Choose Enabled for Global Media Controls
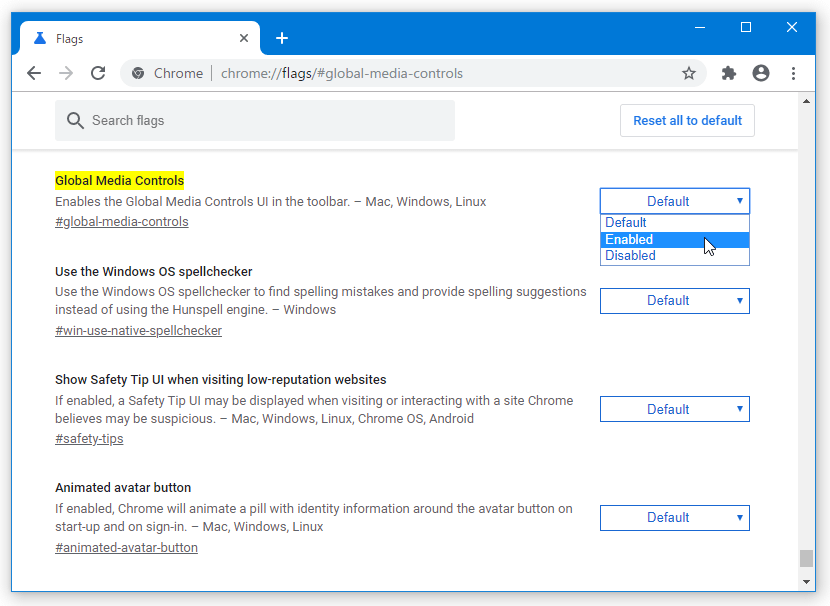This screenshot has height=606, width=830. pos(674,240)
